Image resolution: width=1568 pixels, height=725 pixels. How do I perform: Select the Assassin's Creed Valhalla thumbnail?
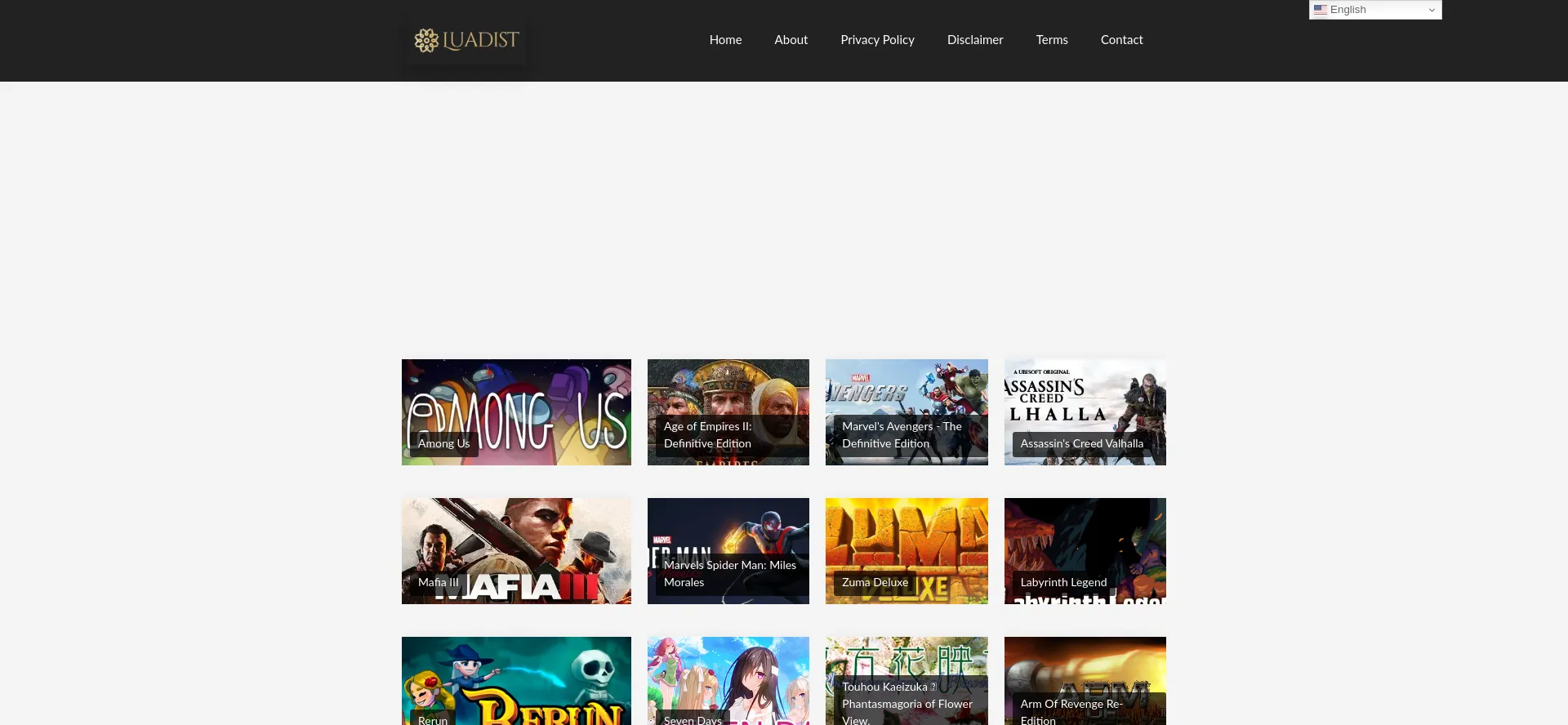pyautogui.click(x=1085, y=412)
